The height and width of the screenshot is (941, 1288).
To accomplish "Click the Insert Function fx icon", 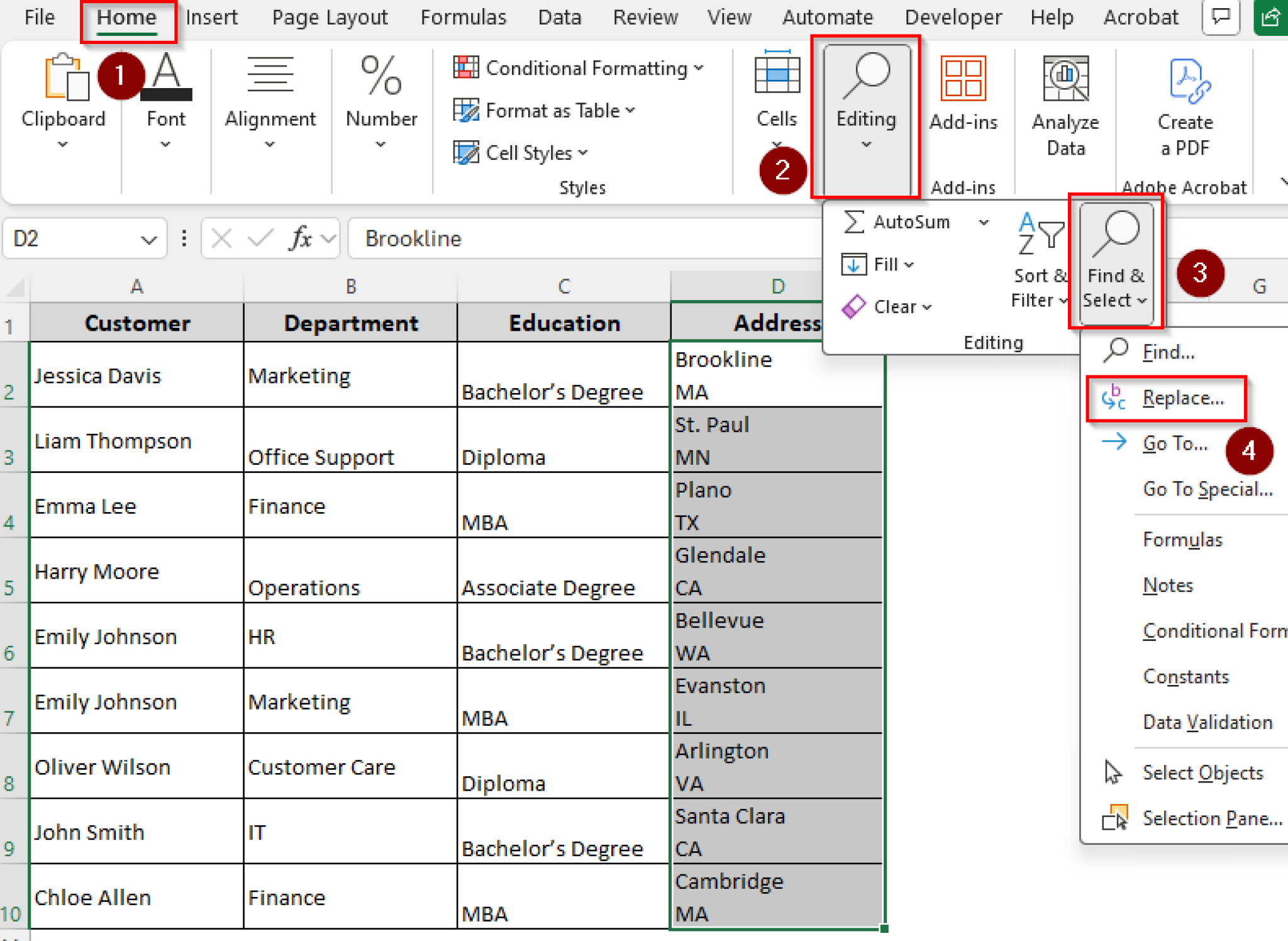I will pos(301,238).
